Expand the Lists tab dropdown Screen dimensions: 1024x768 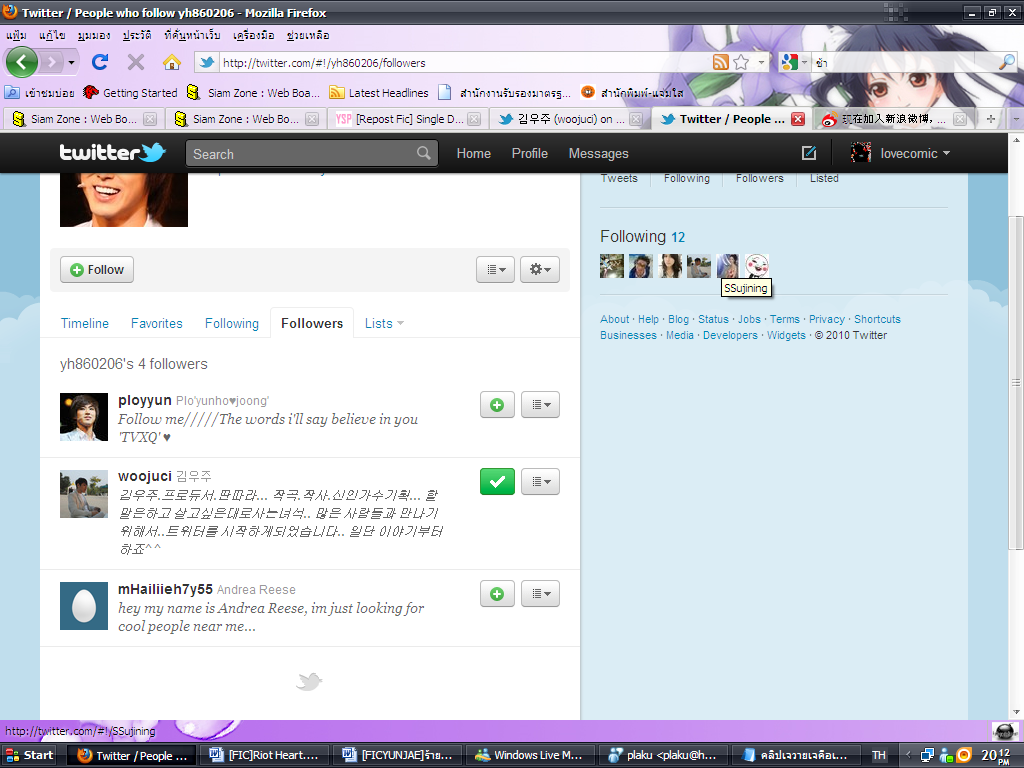pos(384,323)
